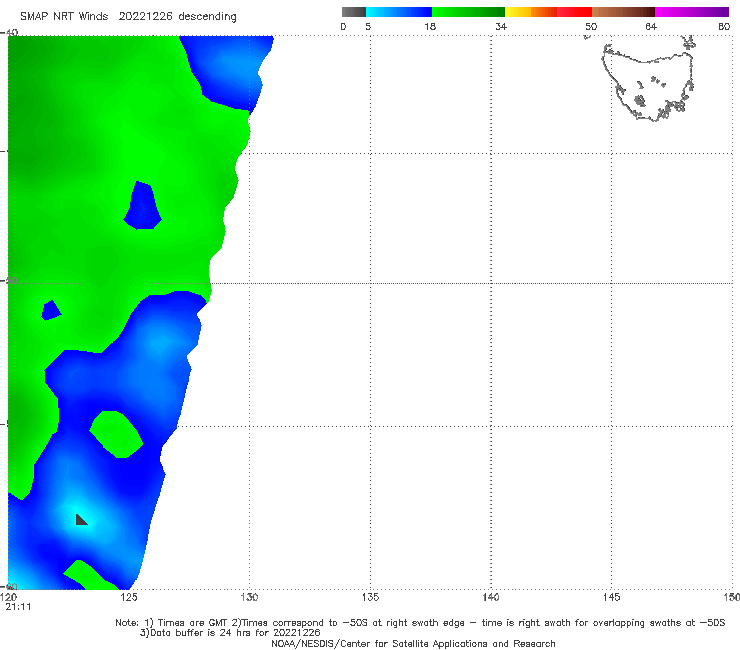Image resolution: width=740 pixels, height=650 pixels.
Task: Click the '130' longitude axis label
Action: (249, 598)
